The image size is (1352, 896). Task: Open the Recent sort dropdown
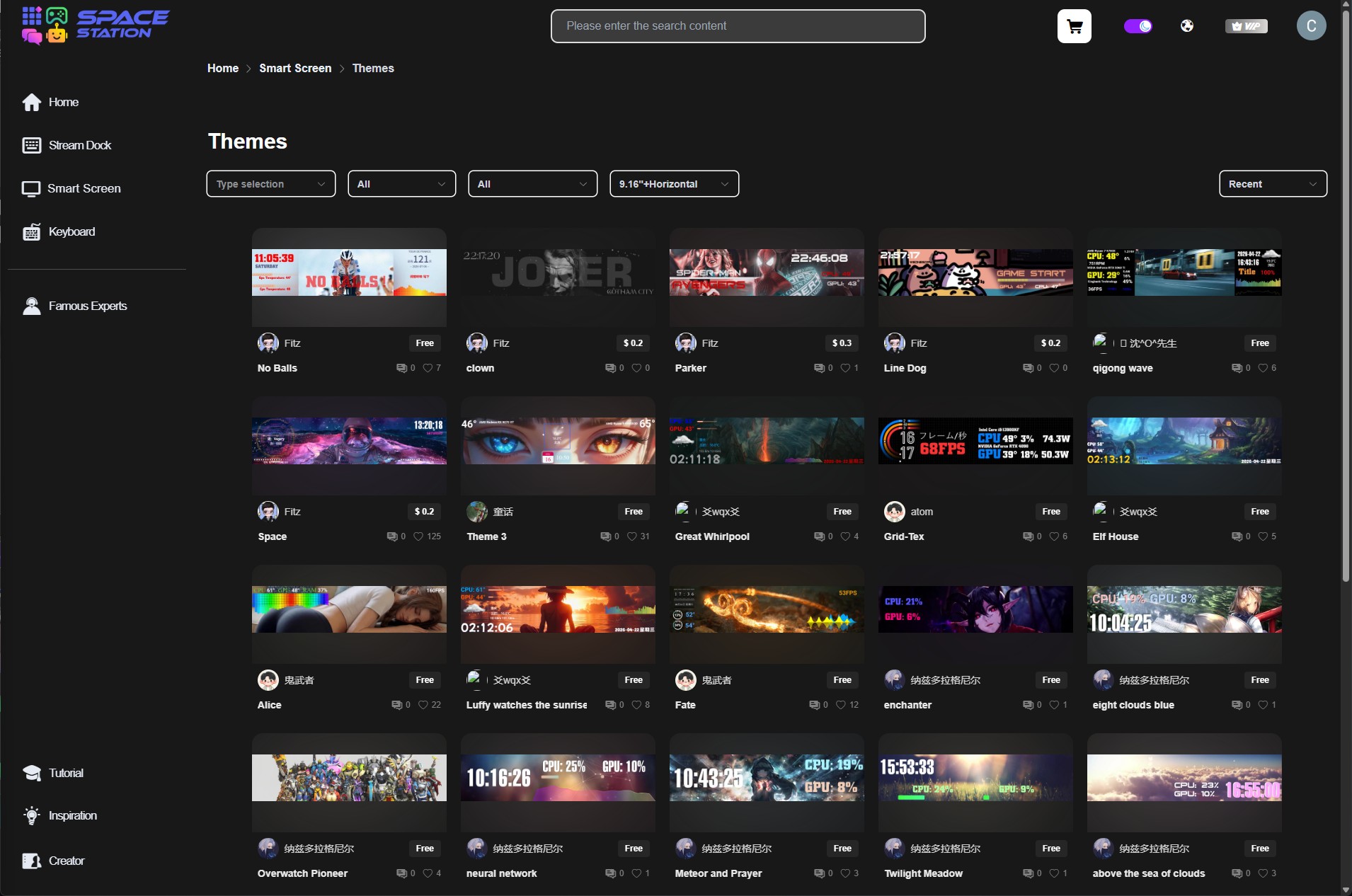(x=1273, y=184)
